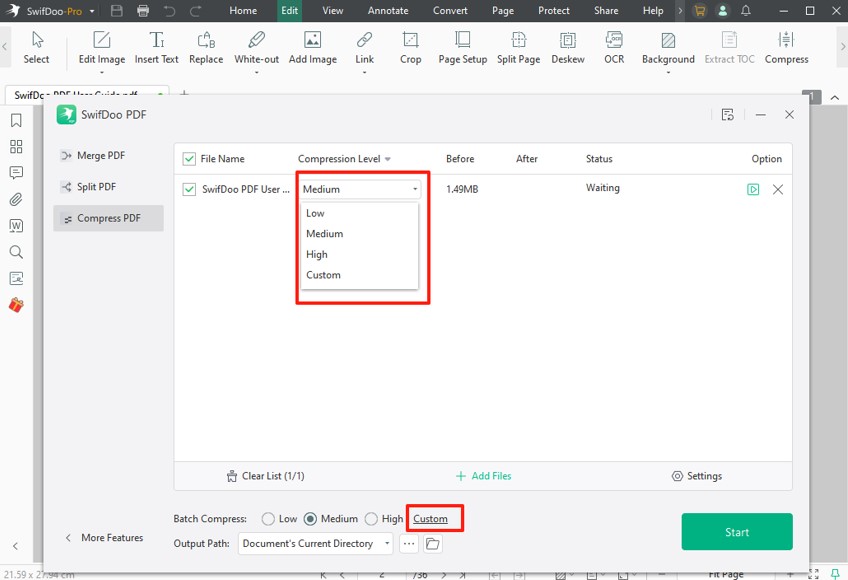This screenshot has height=580, width=848.
Task: Switch to the Annotate tab
Action: click(388, 11)
